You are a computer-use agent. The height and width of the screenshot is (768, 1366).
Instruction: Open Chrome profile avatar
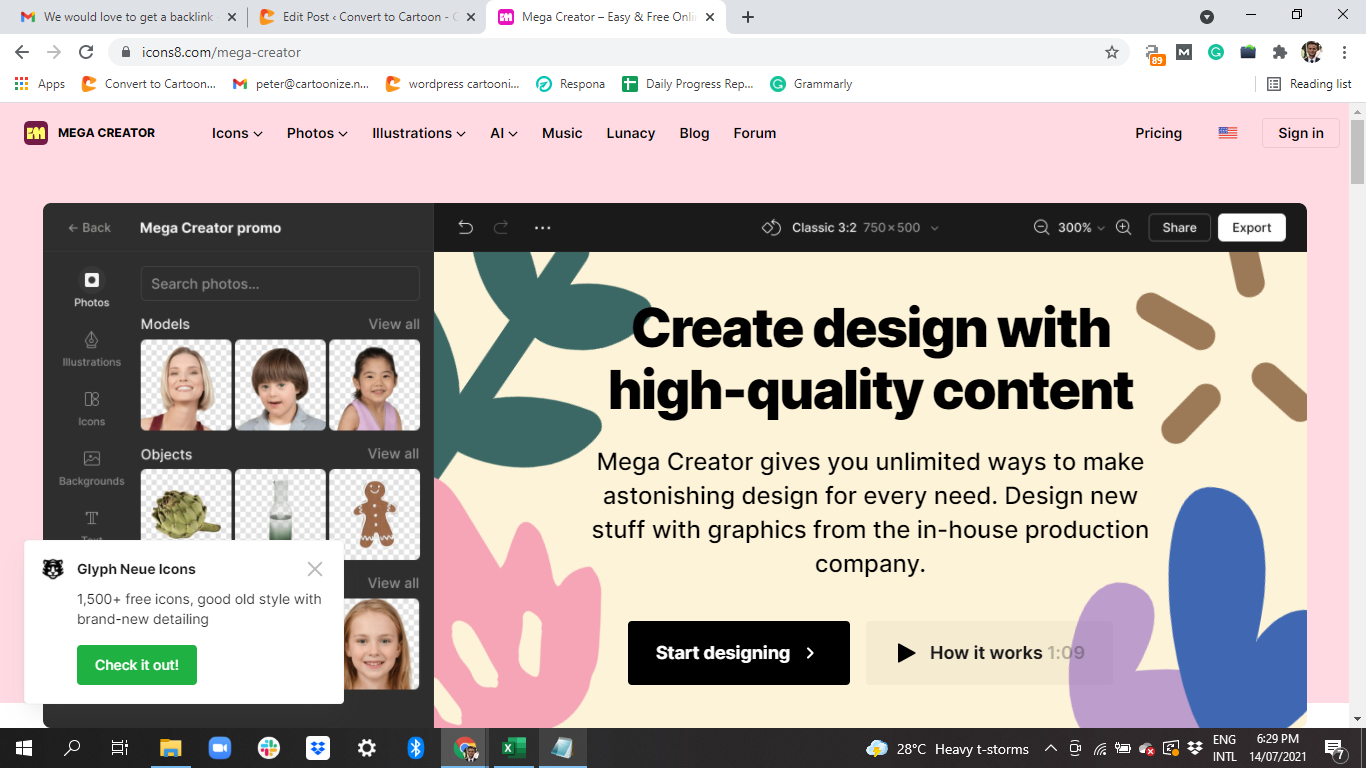pos(1311,52)
